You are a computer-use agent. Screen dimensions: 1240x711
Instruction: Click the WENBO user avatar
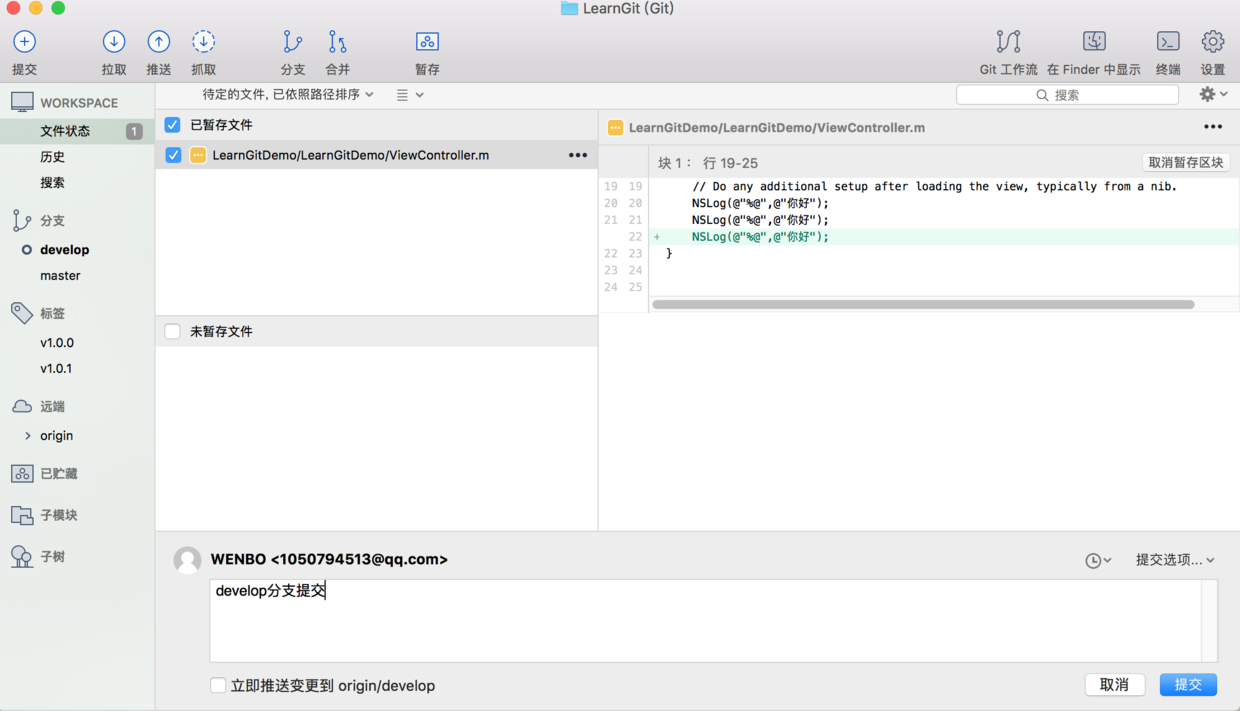[x=187, y=560]
